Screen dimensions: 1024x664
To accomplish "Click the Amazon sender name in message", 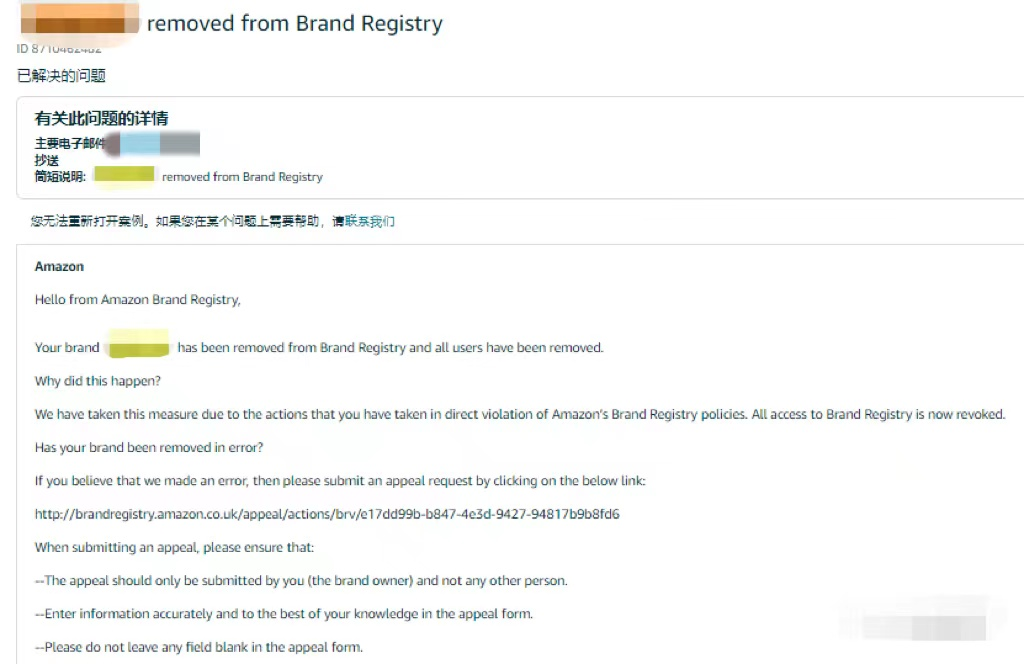I will tap(59, 266).
